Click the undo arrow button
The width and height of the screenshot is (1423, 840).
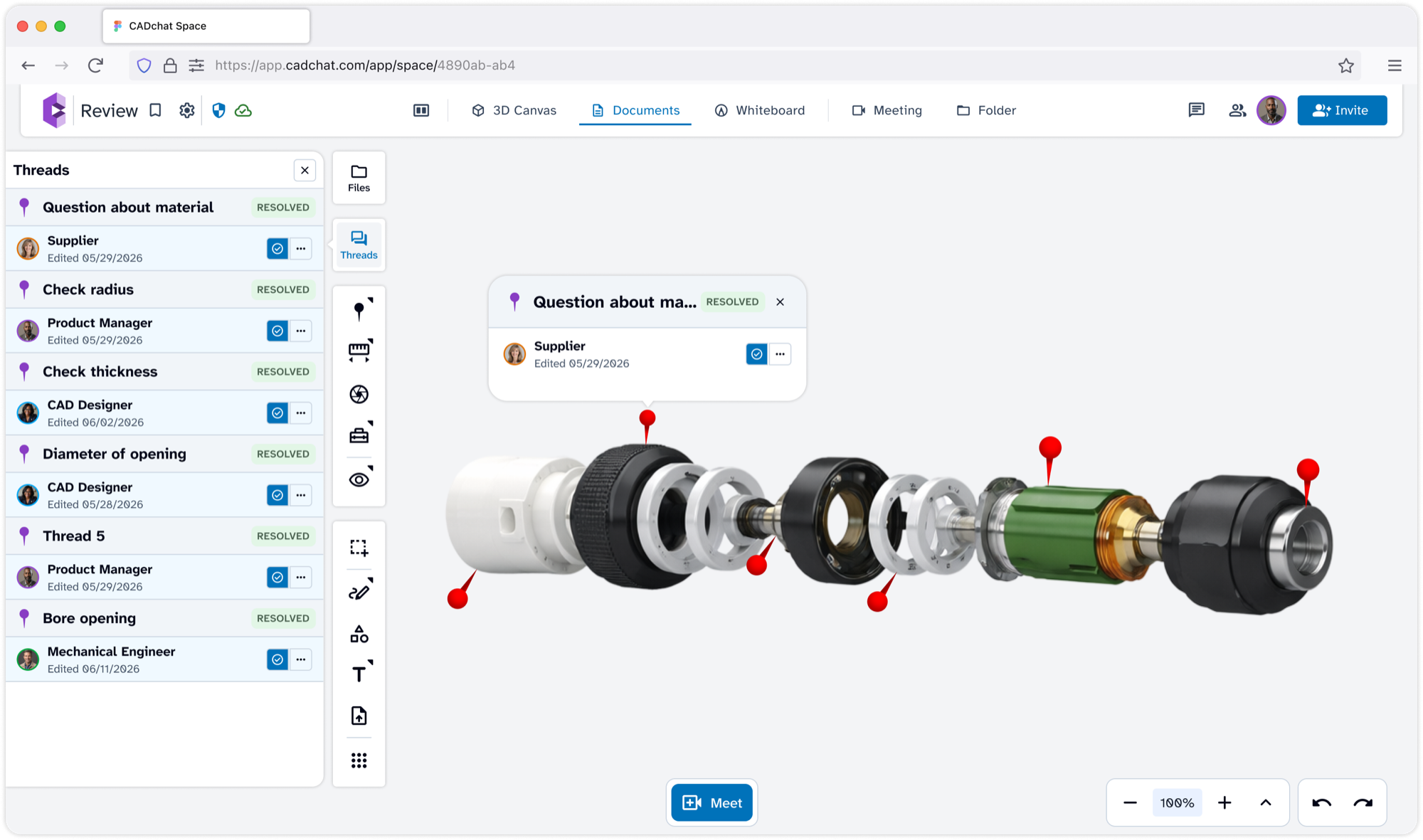coord(1321,803)
